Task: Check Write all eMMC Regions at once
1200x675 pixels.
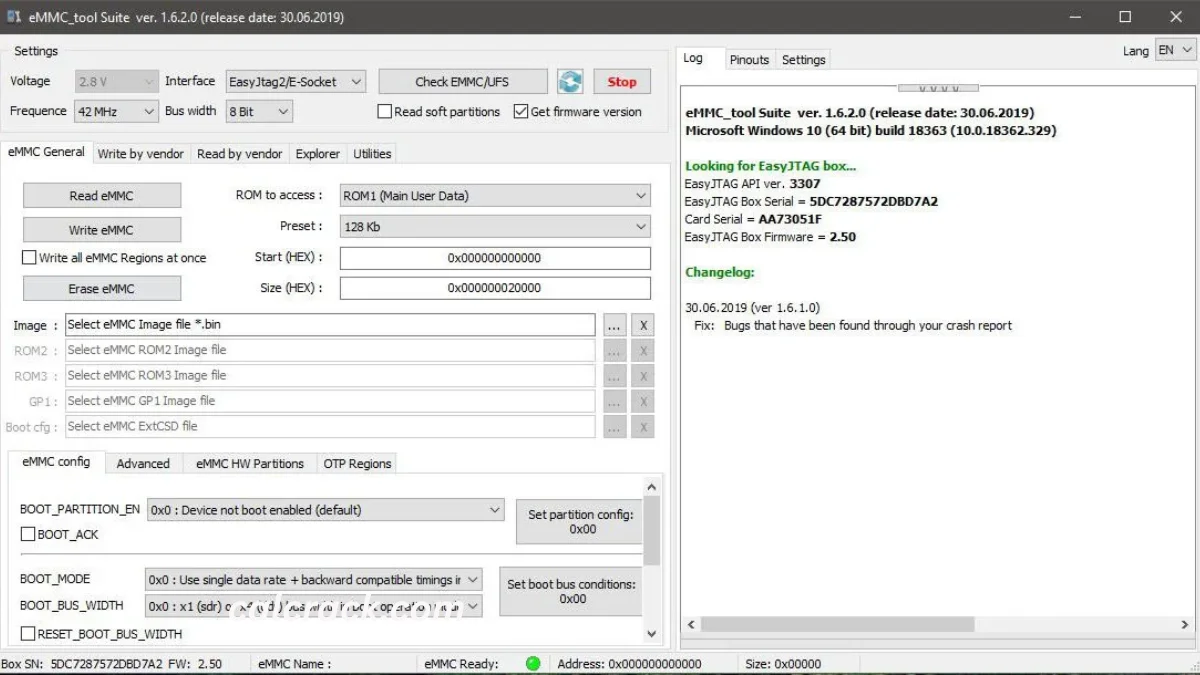Action: coord(29,258)
